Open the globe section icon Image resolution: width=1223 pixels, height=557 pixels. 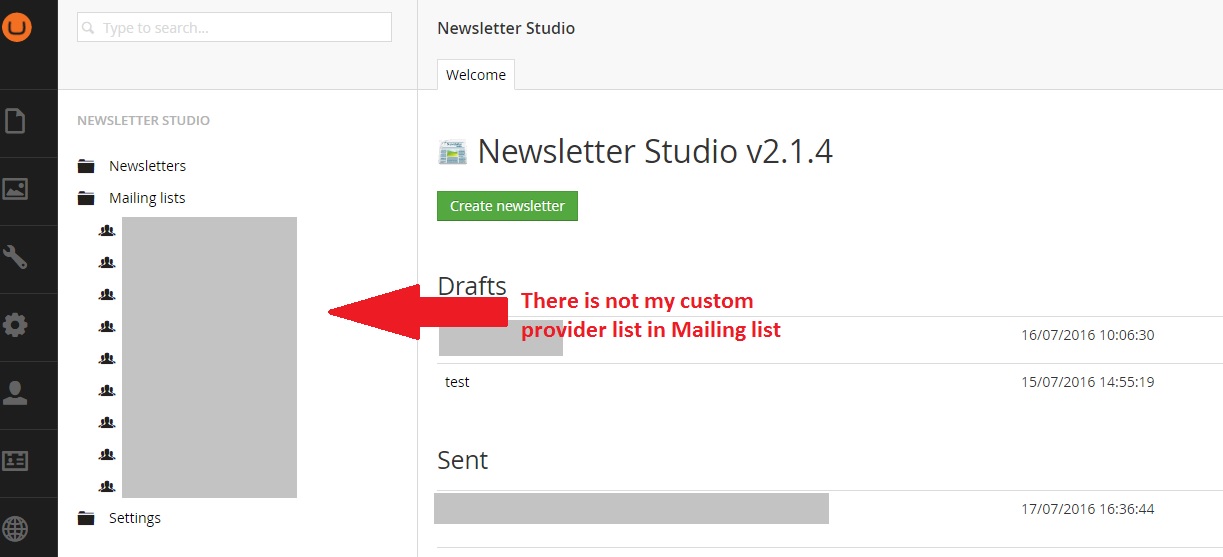coord(15,528)
